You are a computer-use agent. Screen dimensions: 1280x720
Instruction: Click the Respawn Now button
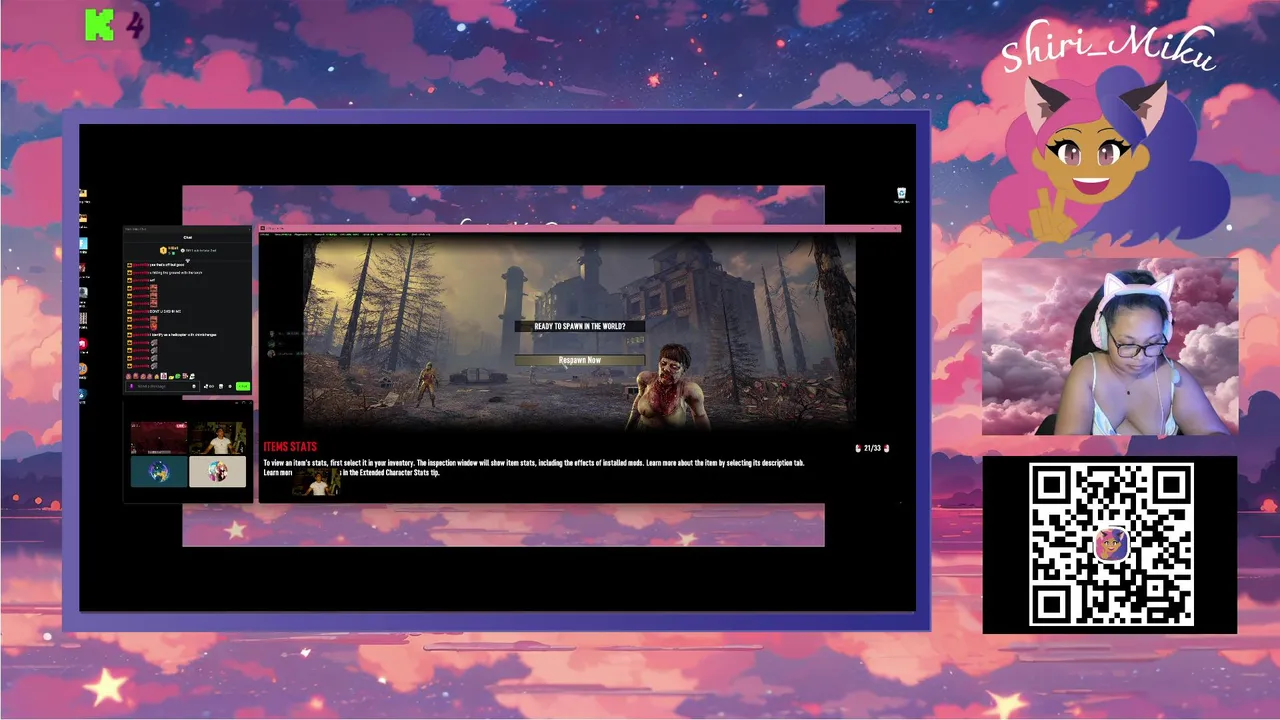[x=580, y=360]
